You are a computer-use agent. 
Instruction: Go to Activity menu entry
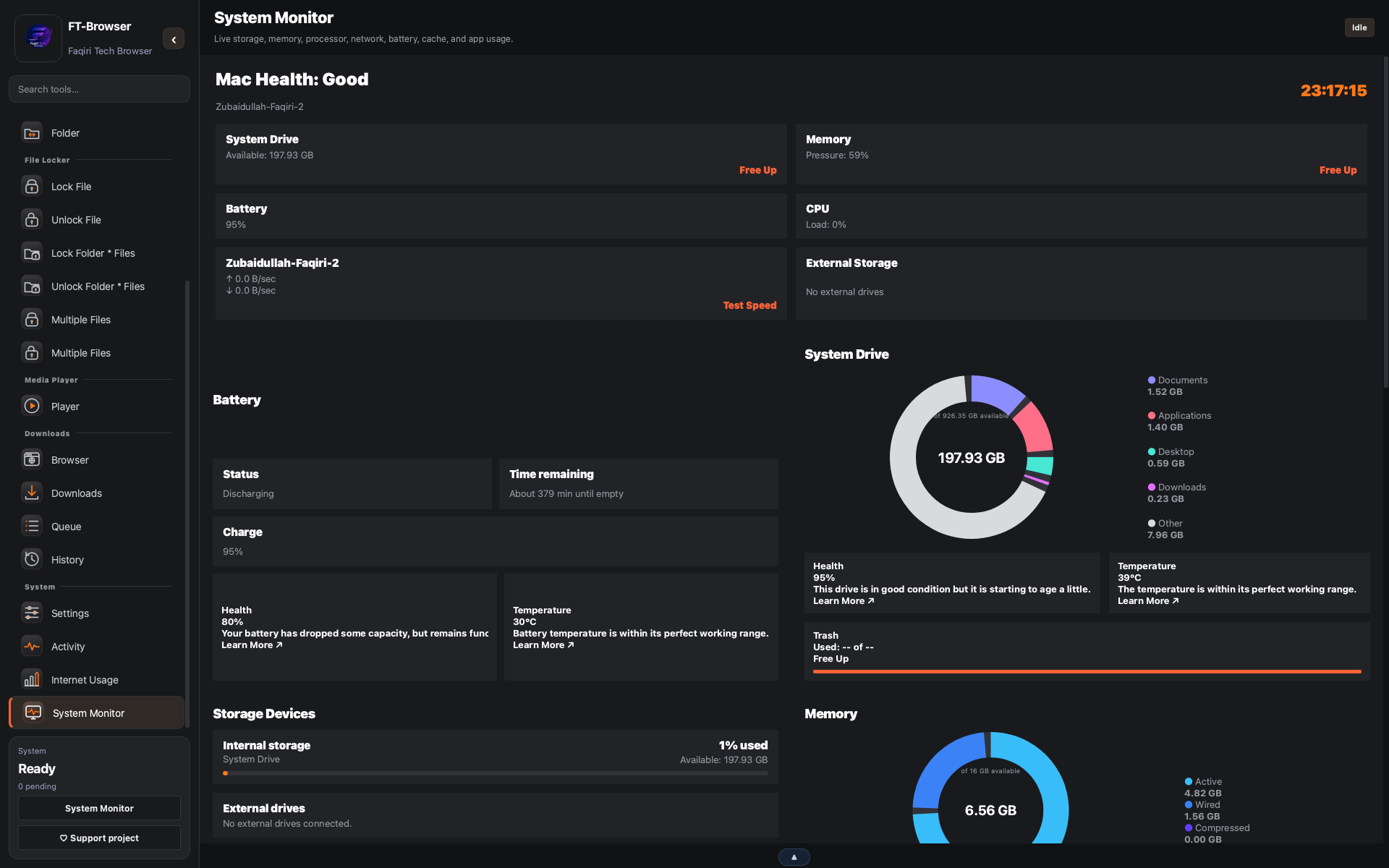[97, 647]
